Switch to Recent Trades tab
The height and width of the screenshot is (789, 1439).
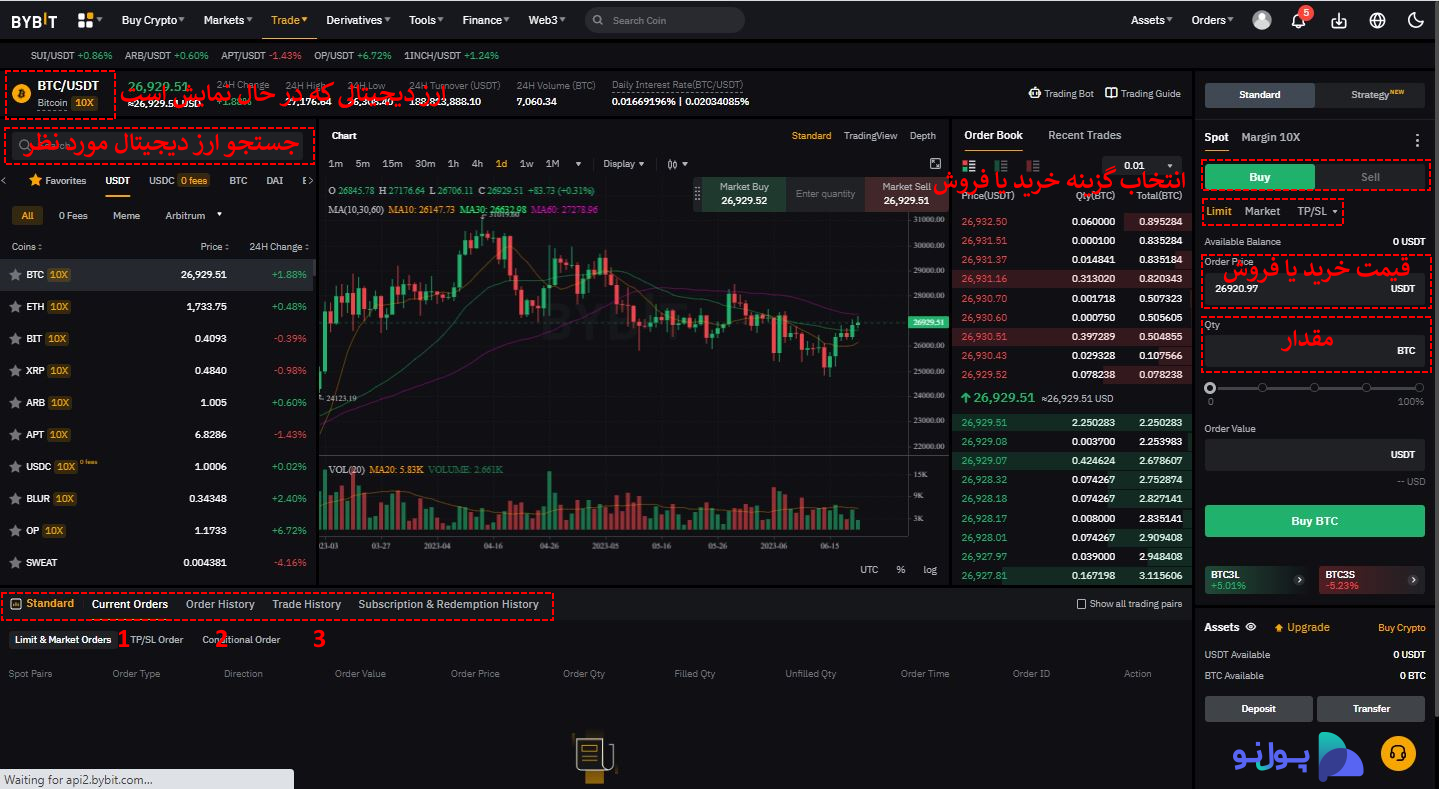tap(1084, 135)
